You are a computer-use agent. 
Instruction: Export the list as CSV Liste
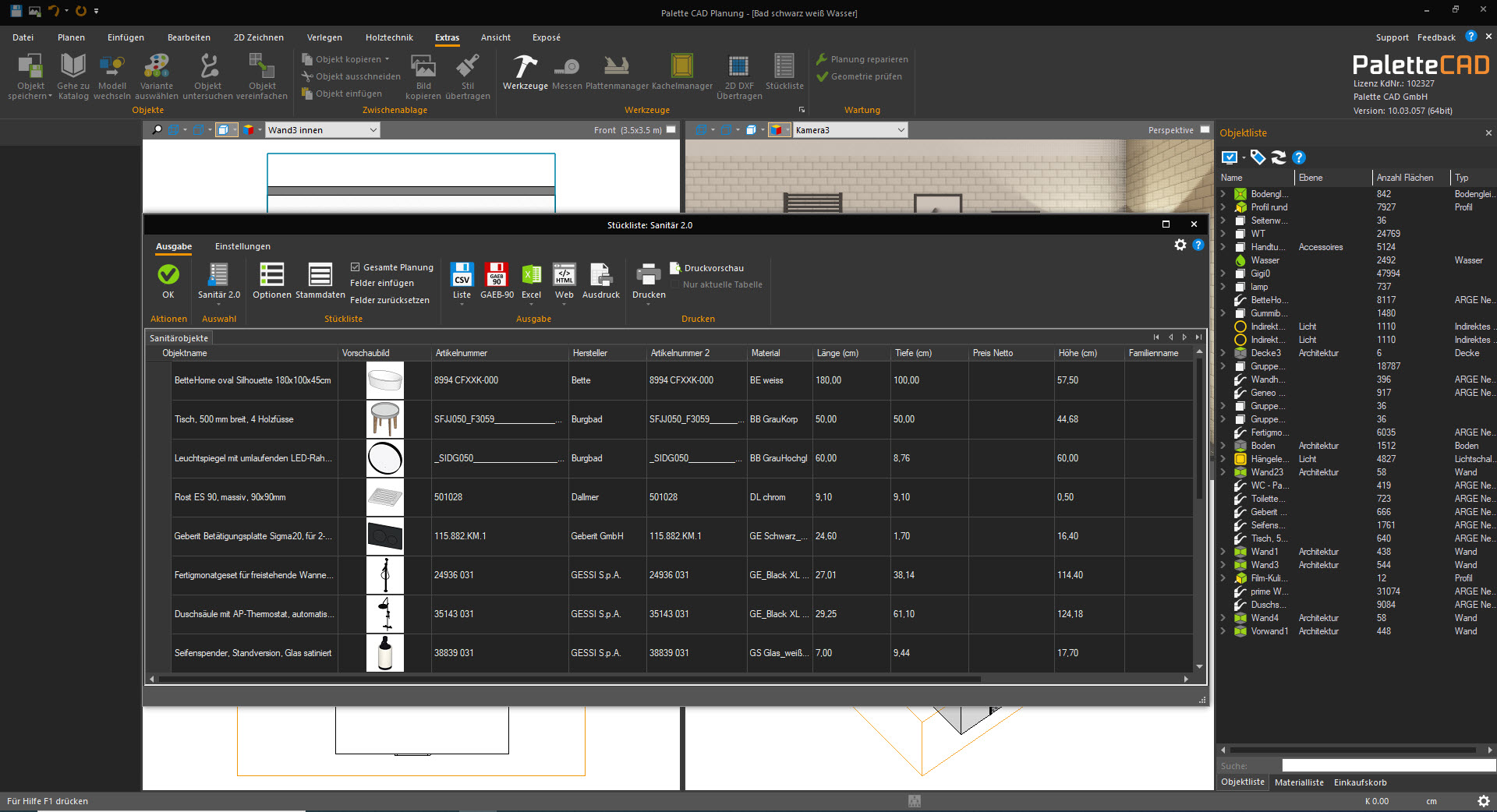462,281
